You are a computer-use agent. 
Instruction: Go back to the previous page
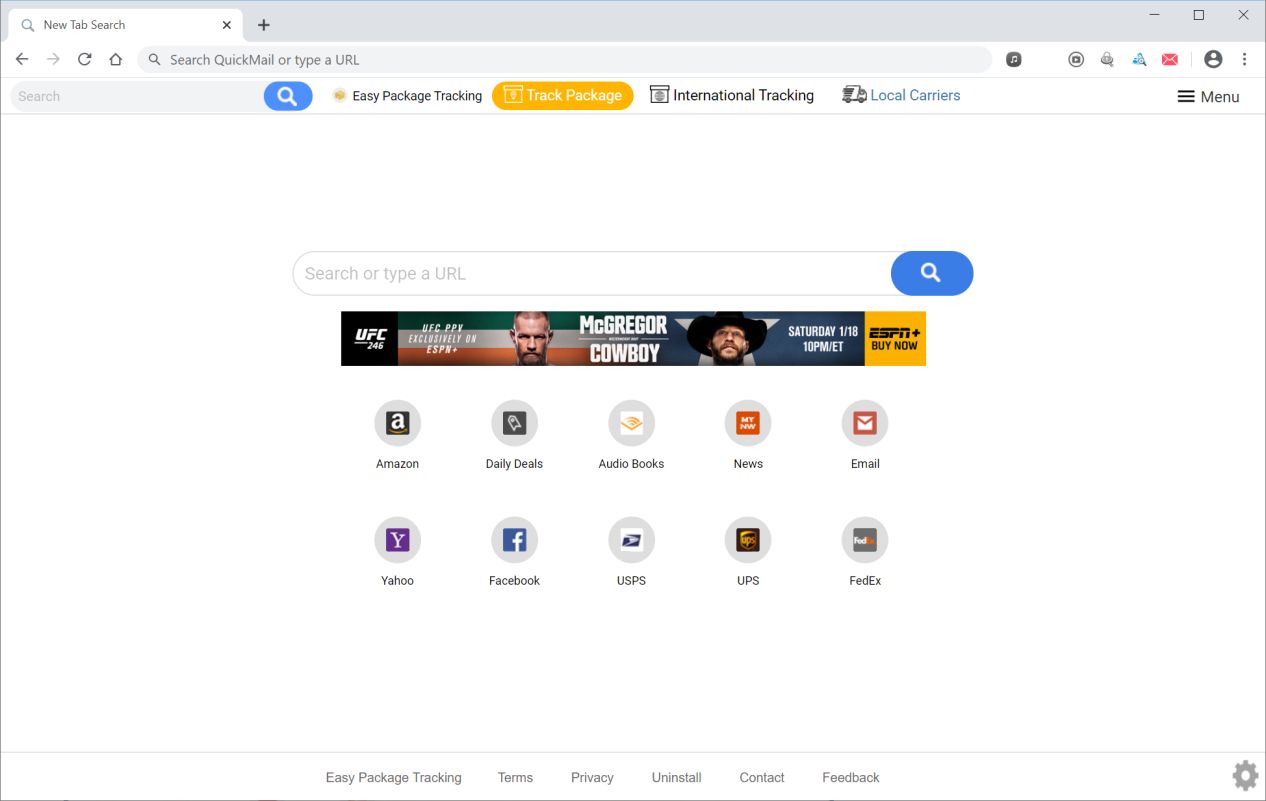pyautogui.click(x=22, y=59)
